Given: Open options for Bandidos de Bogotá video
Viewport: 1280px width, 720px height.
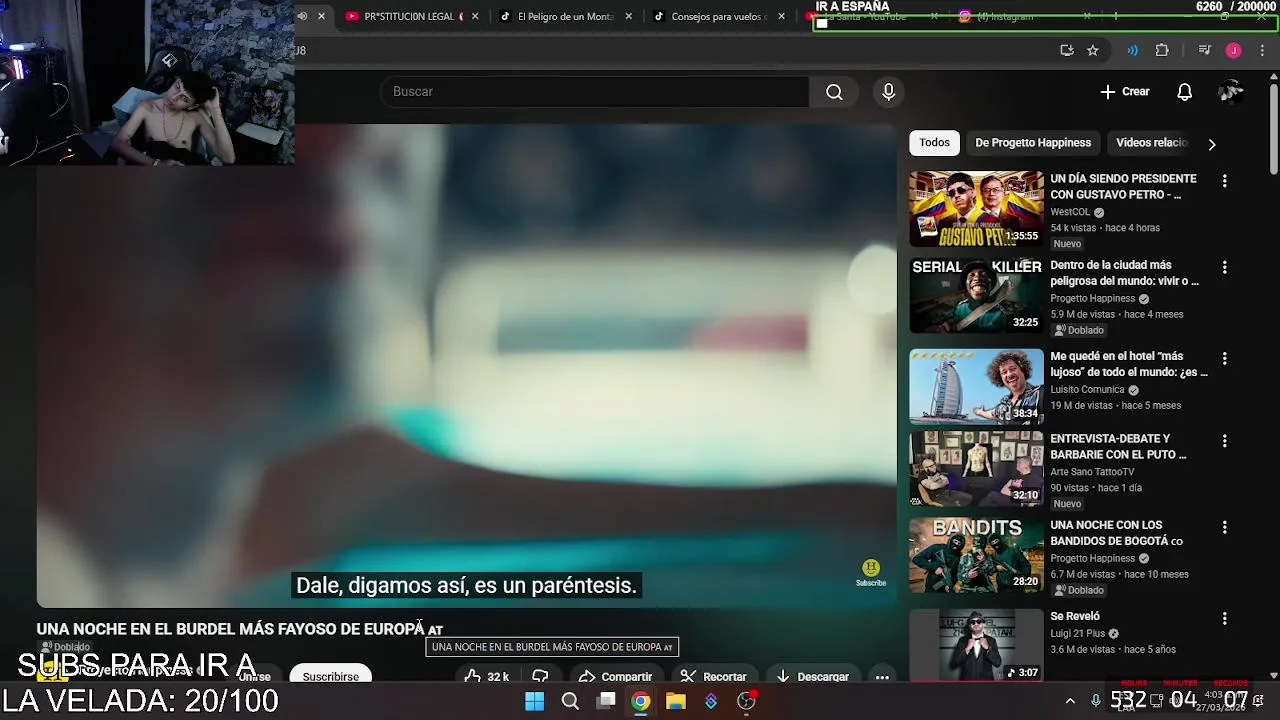Looking at the screenshot, I should point(1225,527).
